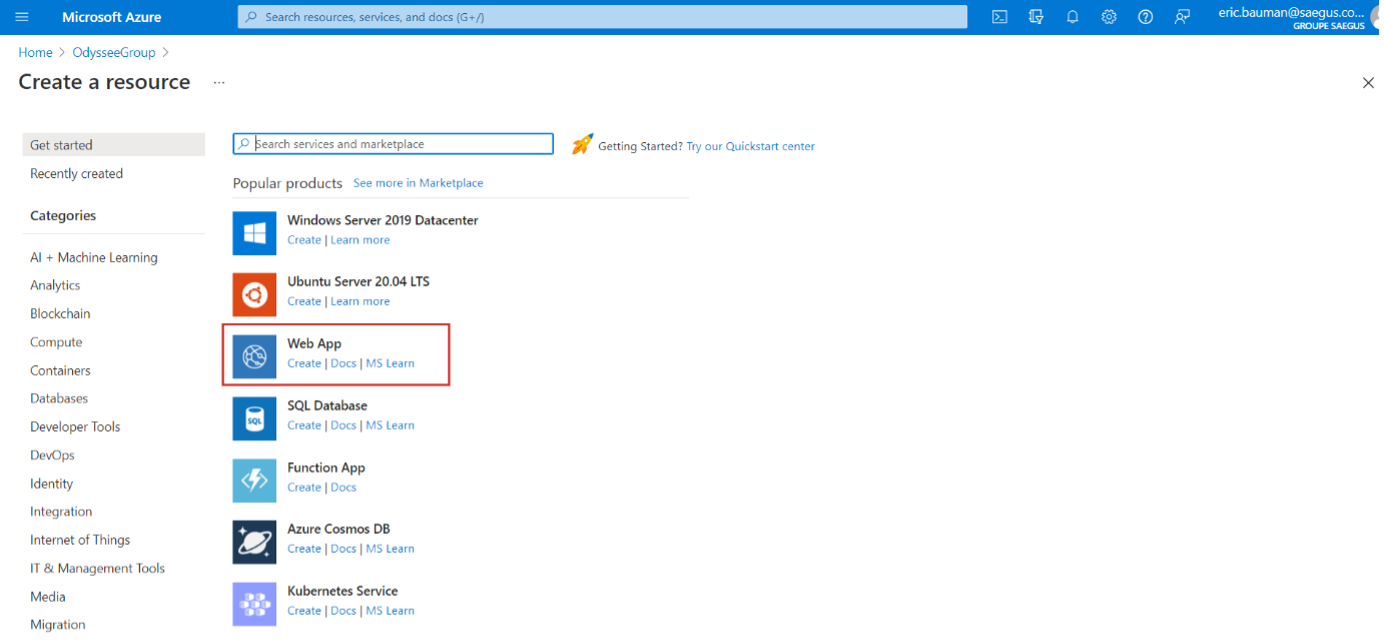Open Docs link under Function App
This screenshot has width=1384, height=644.
pyautogui.click(x=343, y=487)
